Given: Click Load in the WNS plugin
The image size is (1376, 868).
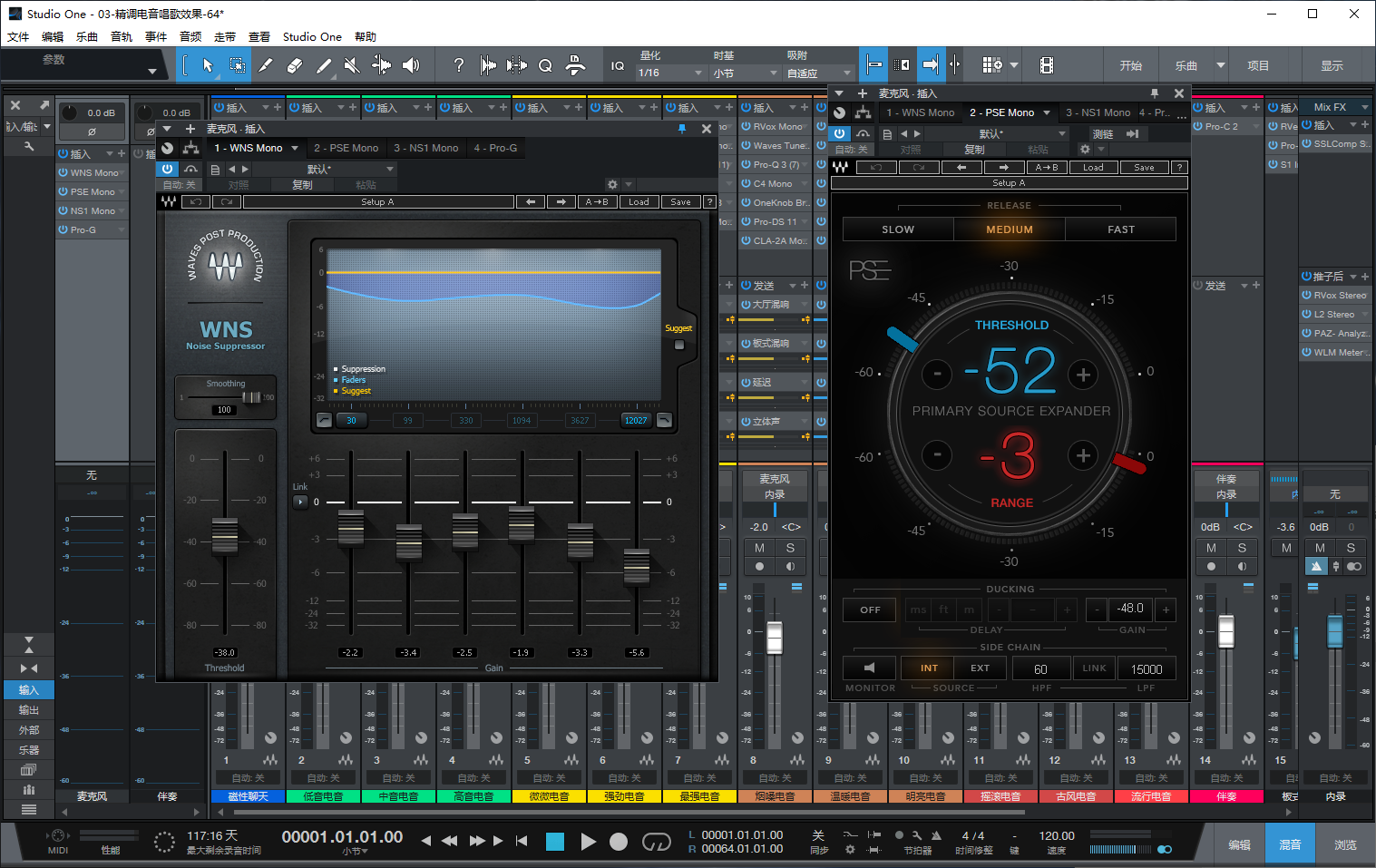Looking at the screenshot, I should click(x=639, y=202).
